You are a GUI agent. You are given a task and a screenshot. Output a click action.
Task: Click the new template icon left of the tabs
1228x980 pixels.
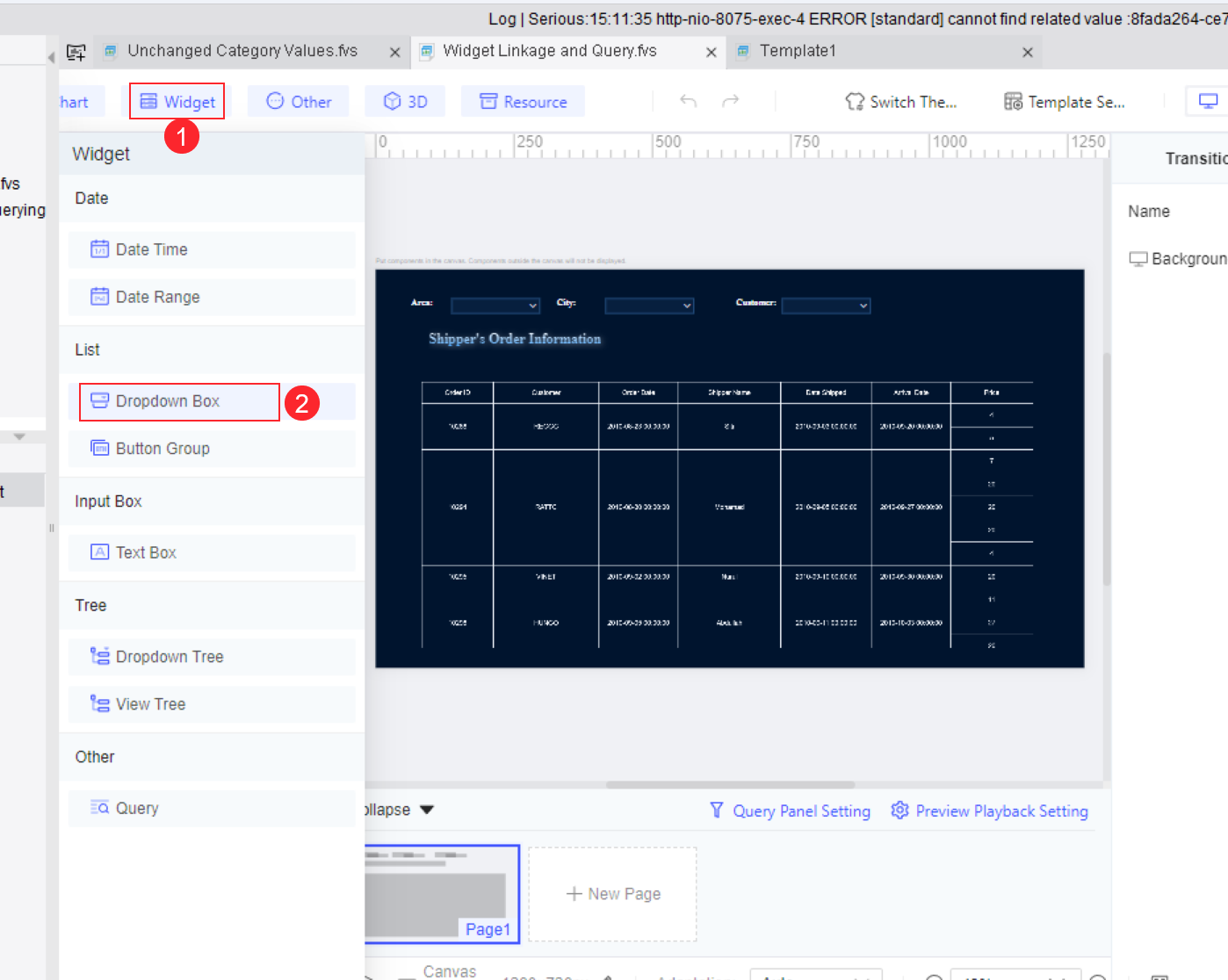click(76, 53)
